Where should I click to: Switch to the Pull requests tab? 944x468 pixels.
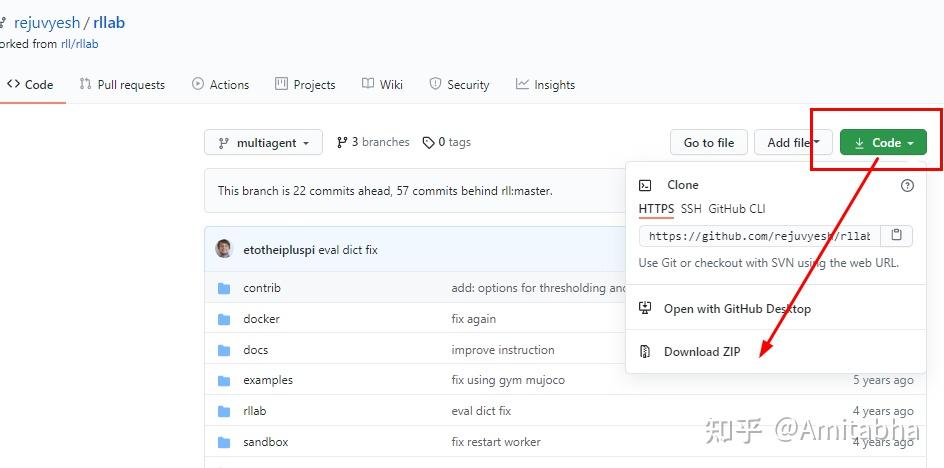coord(122,85)
